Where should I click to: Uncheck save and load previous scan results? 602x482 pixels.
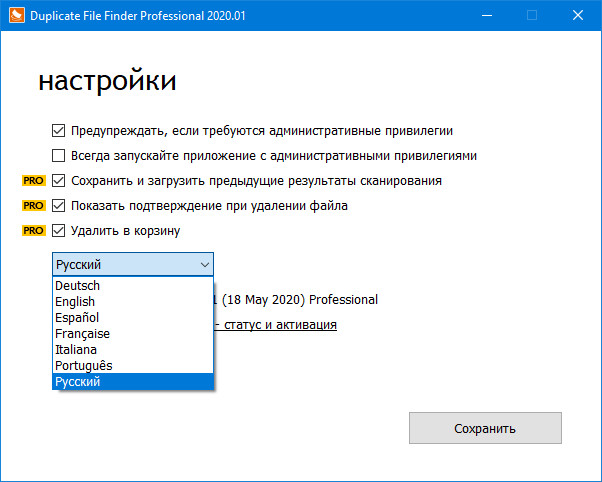coord(58,181)
